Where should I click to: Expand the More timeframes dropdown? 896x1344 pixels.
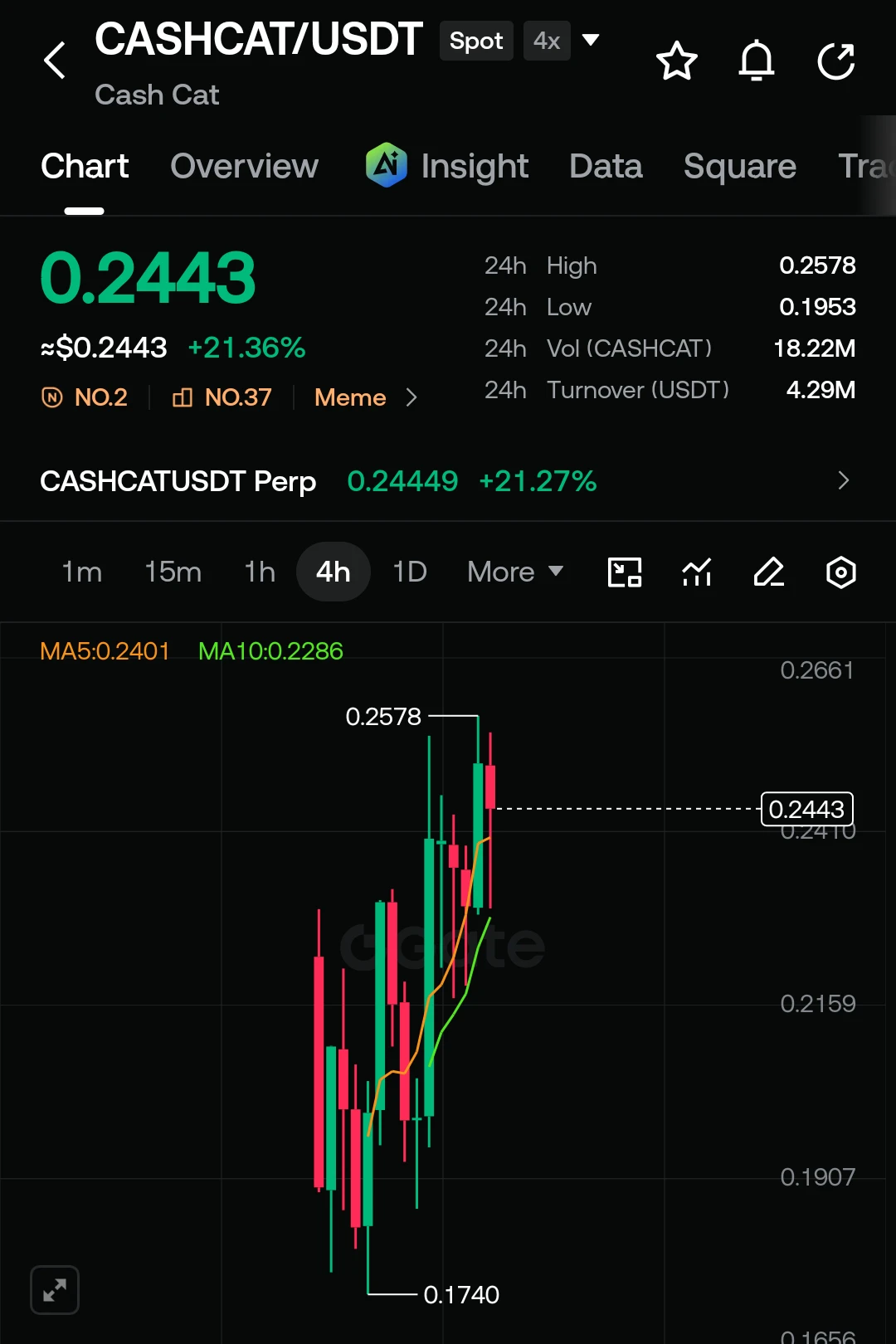pos(515,572)
